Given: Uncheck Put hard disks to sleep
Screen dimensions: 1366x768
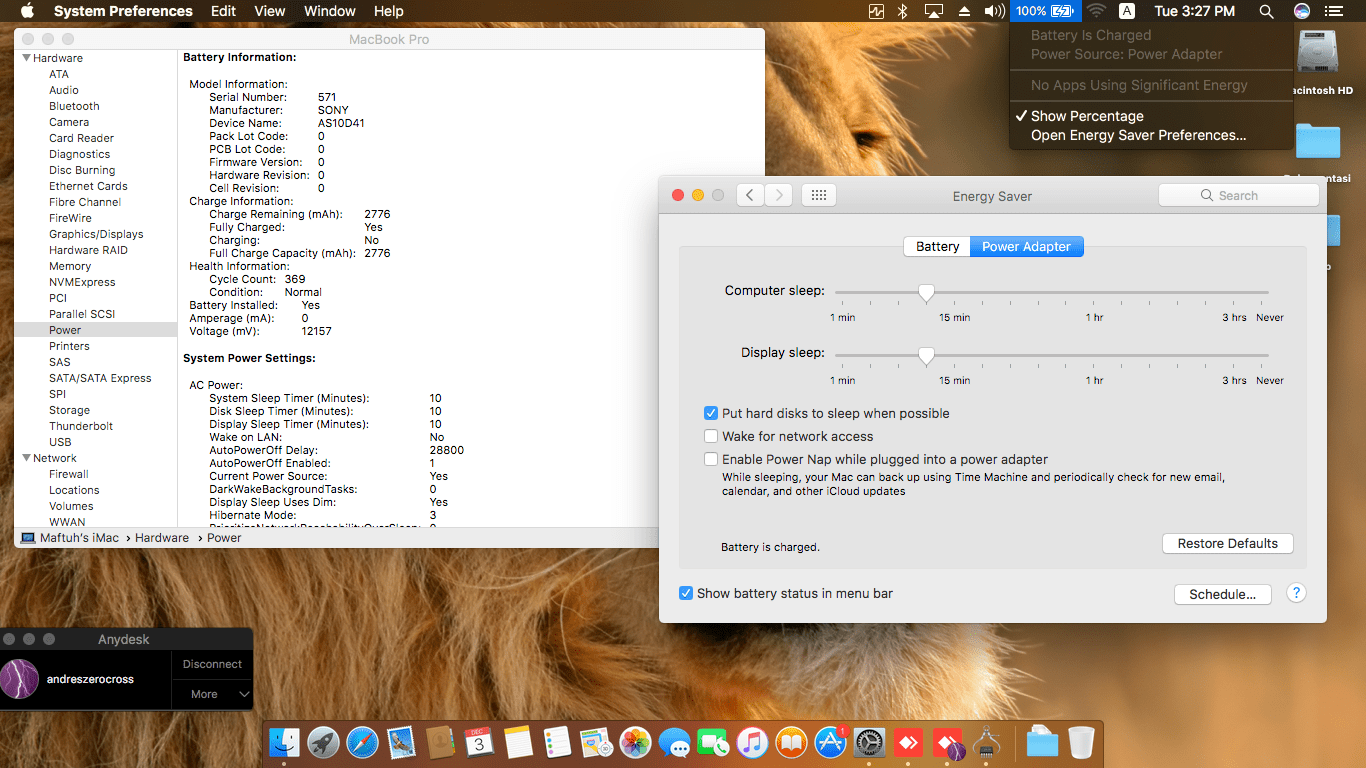Looking at the screenshot, I should point(711,413).
